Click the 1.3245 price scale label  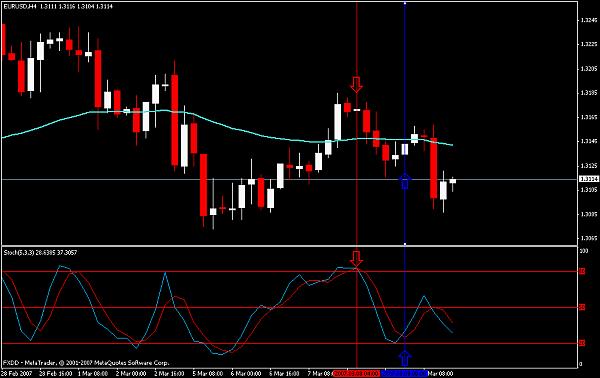[x=589, y=20]
